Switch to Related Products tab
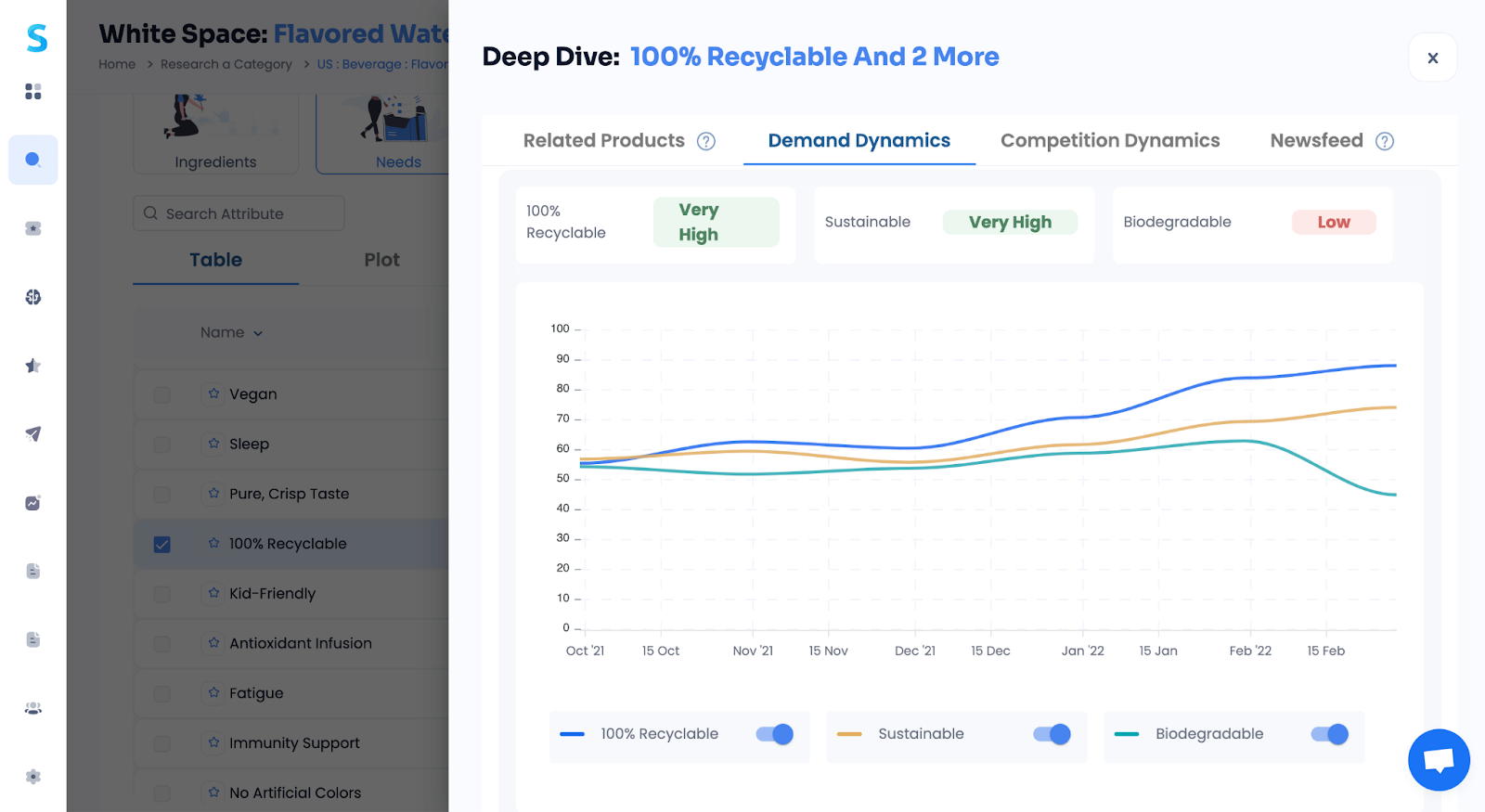The image size is (1485, 812). pyautogui.click(x=604, y=140)
